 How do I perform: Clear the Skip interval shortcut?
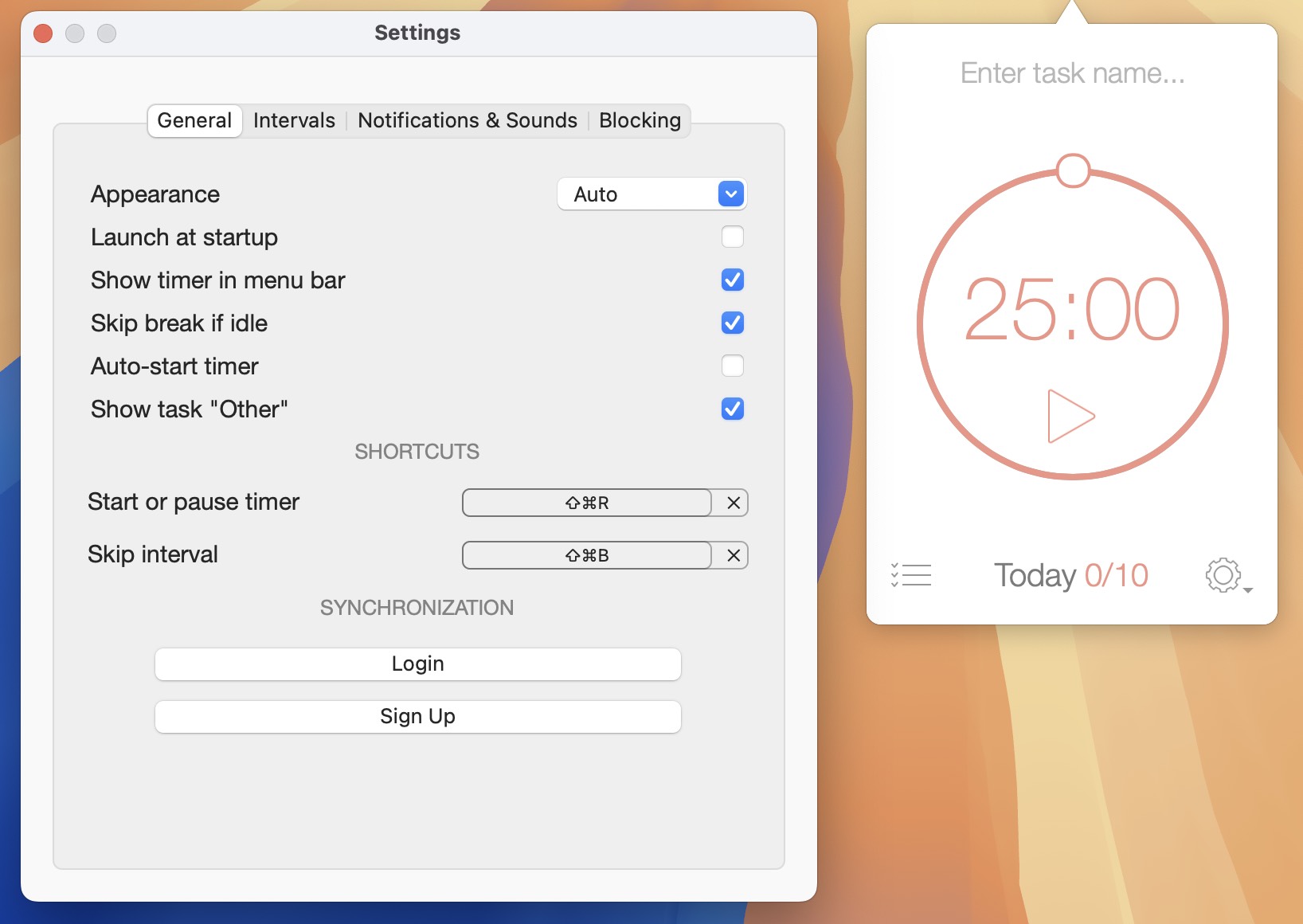click(733, 555)
